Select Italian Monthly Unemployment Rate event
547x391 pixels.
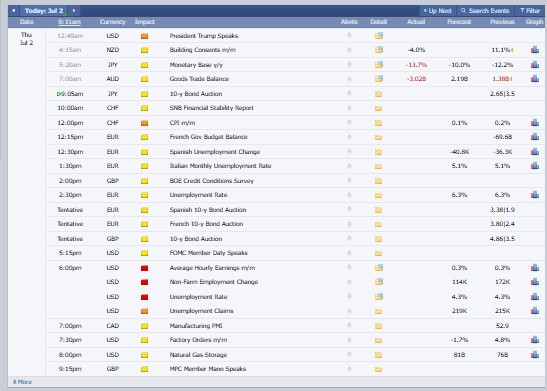(x=220, y=166)
